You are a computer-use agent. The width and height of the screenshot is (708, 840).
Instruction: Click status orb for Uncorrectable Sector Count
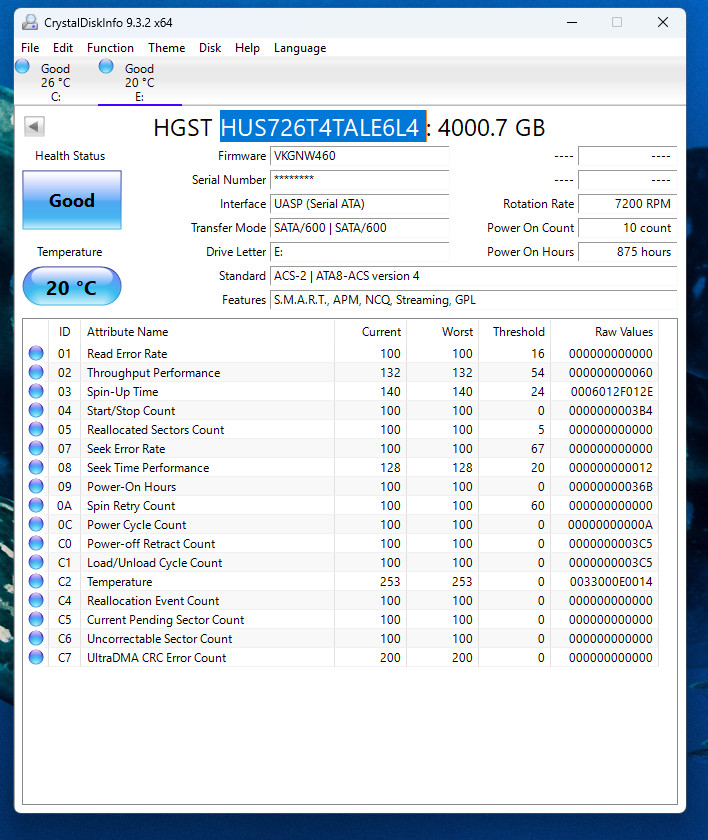(36, 638)
